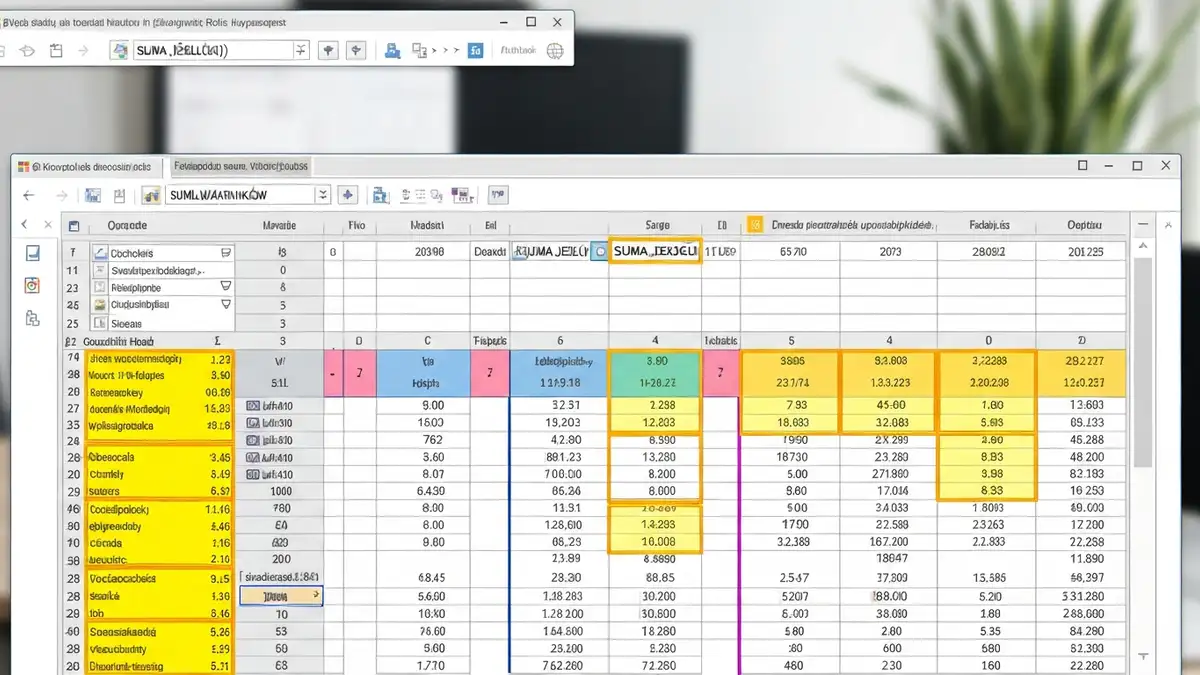Open the SUMLWAARNIKOW dropdown arrow
The width and height of the screenshot is (1200, 675).
tap(322, 195)
